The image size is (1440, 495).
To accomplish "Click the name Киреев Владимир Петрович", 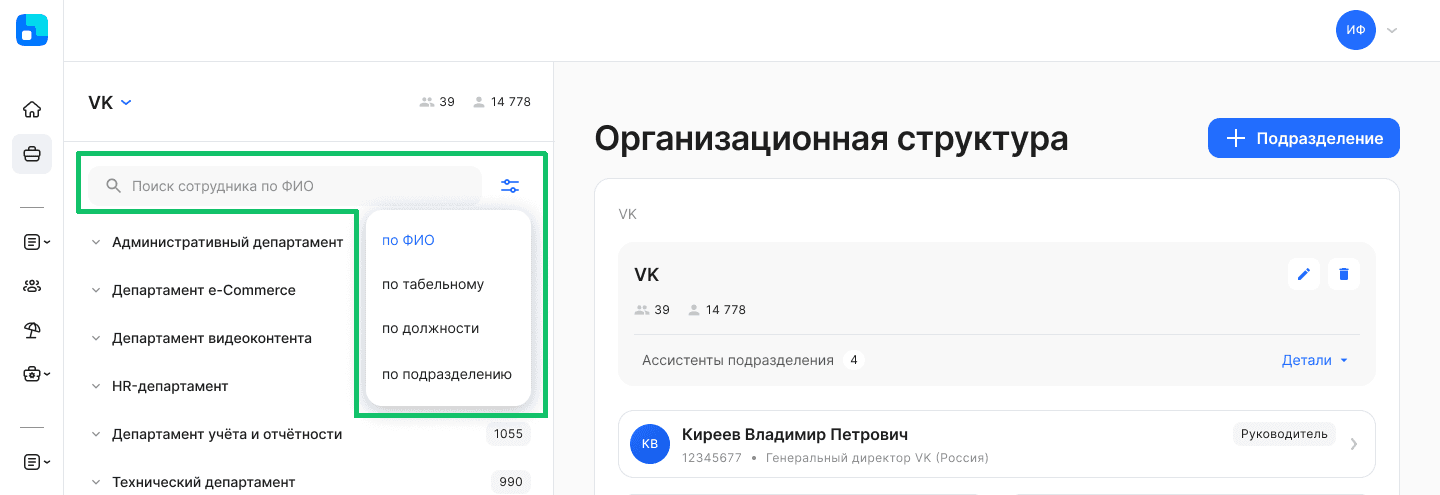I will click(x=795, y=434).
